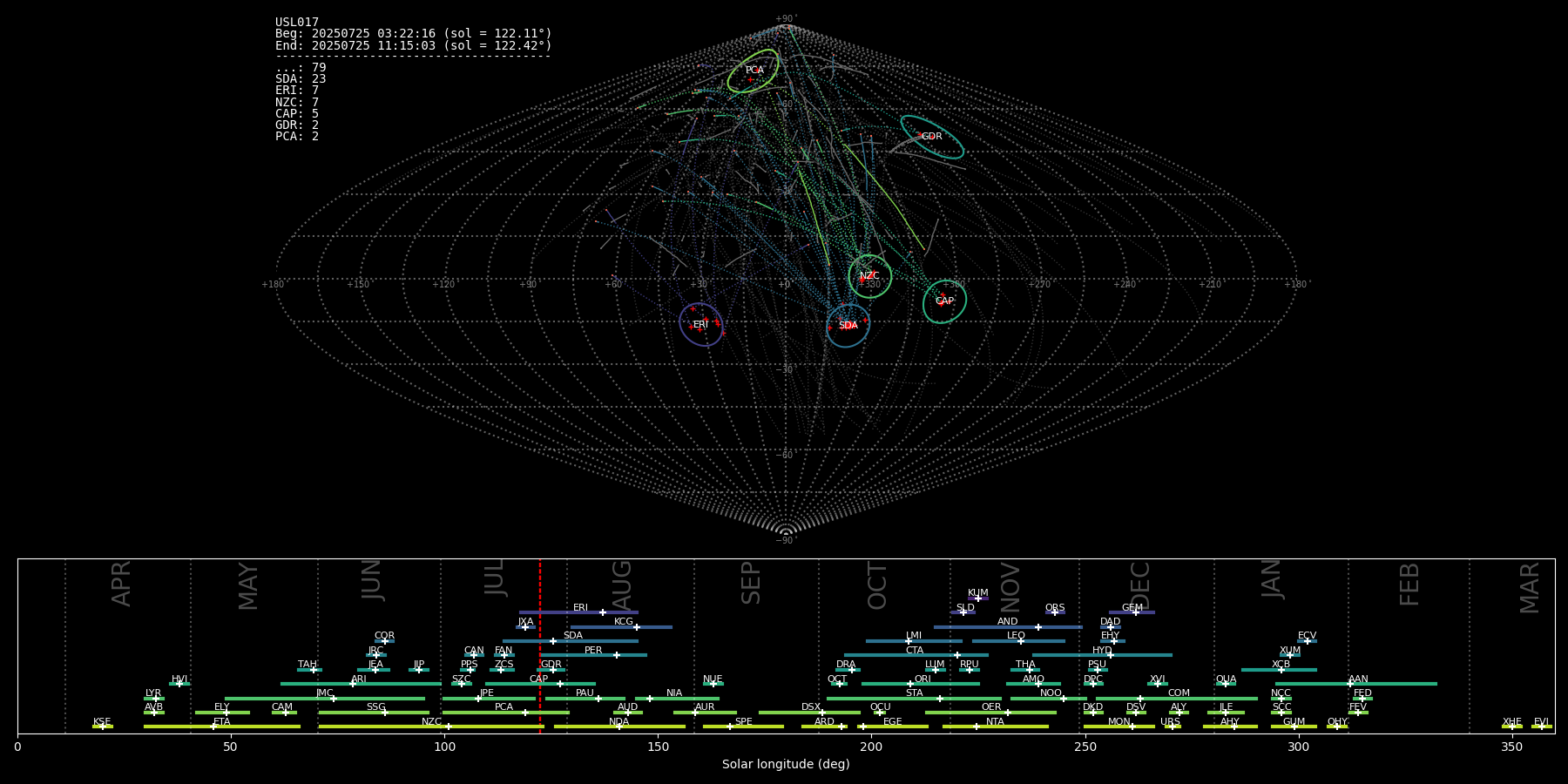The width and height of the screenshot is (1568, 784).
Task: Select the ORI shower bar in the timeline
Action: [x=921, y=684]
